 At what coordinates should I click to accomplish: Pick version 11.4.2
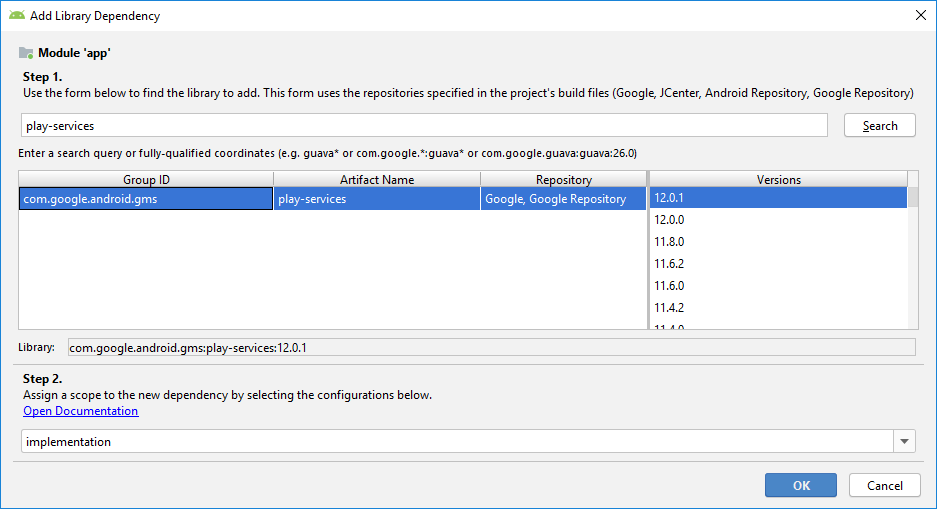(x=776, y=308)
